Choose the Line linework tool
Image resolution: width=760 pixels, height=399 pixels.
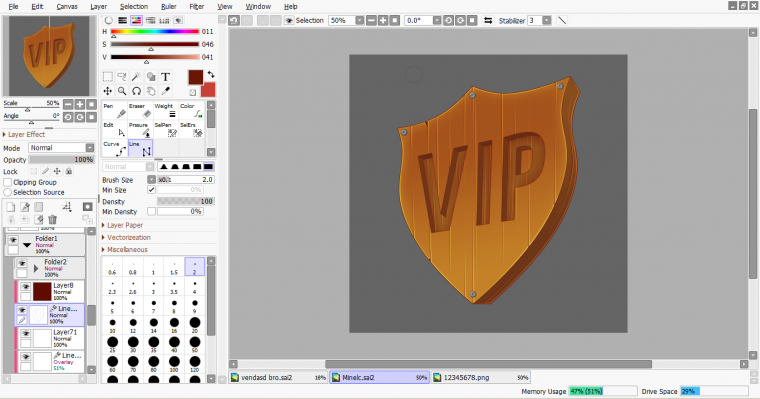click(x=141, y=148)
